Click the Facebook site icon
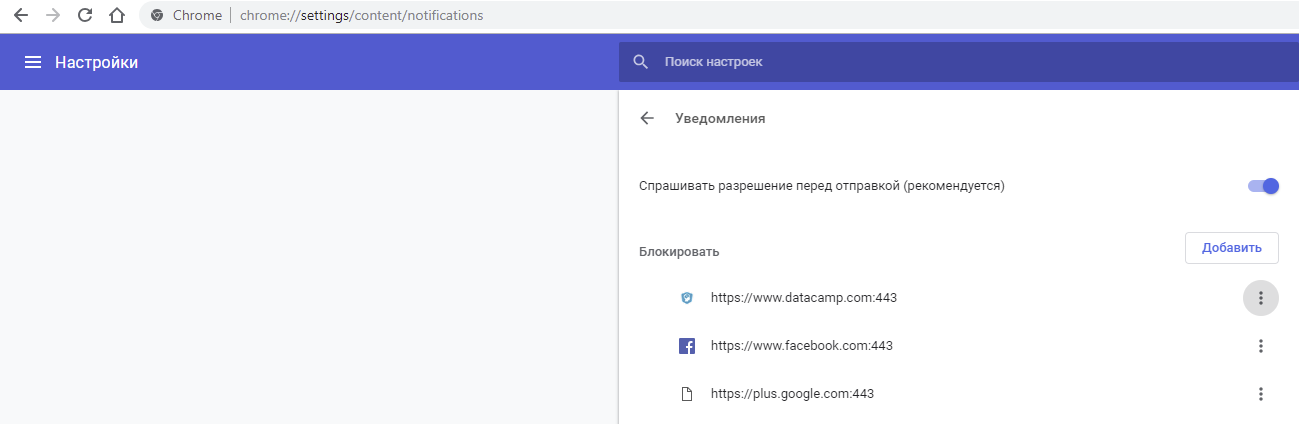The image size is (1299, 424). [x=686, y=346]
